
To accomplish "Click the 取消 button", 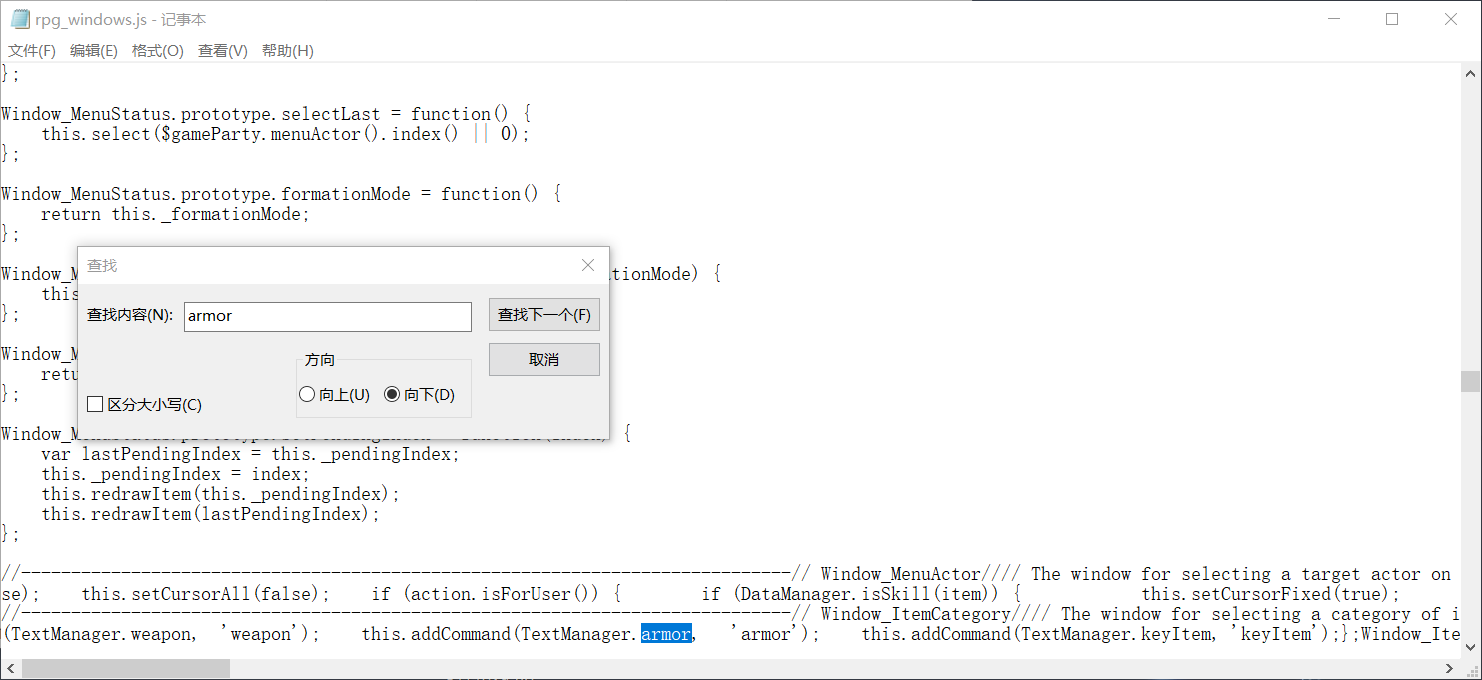I will pyautogui.click(x=544, y=360).
